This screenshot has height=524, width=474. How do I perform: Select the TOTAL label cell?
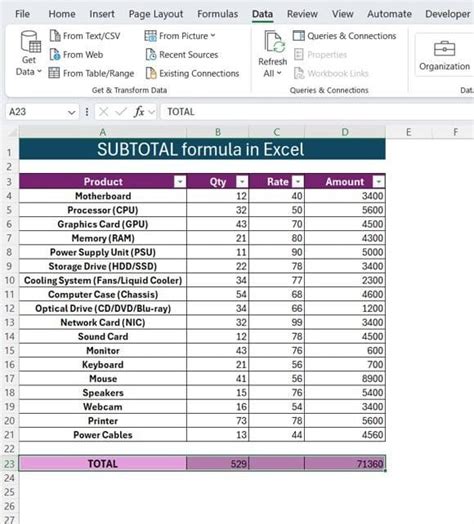pos(103,464)
